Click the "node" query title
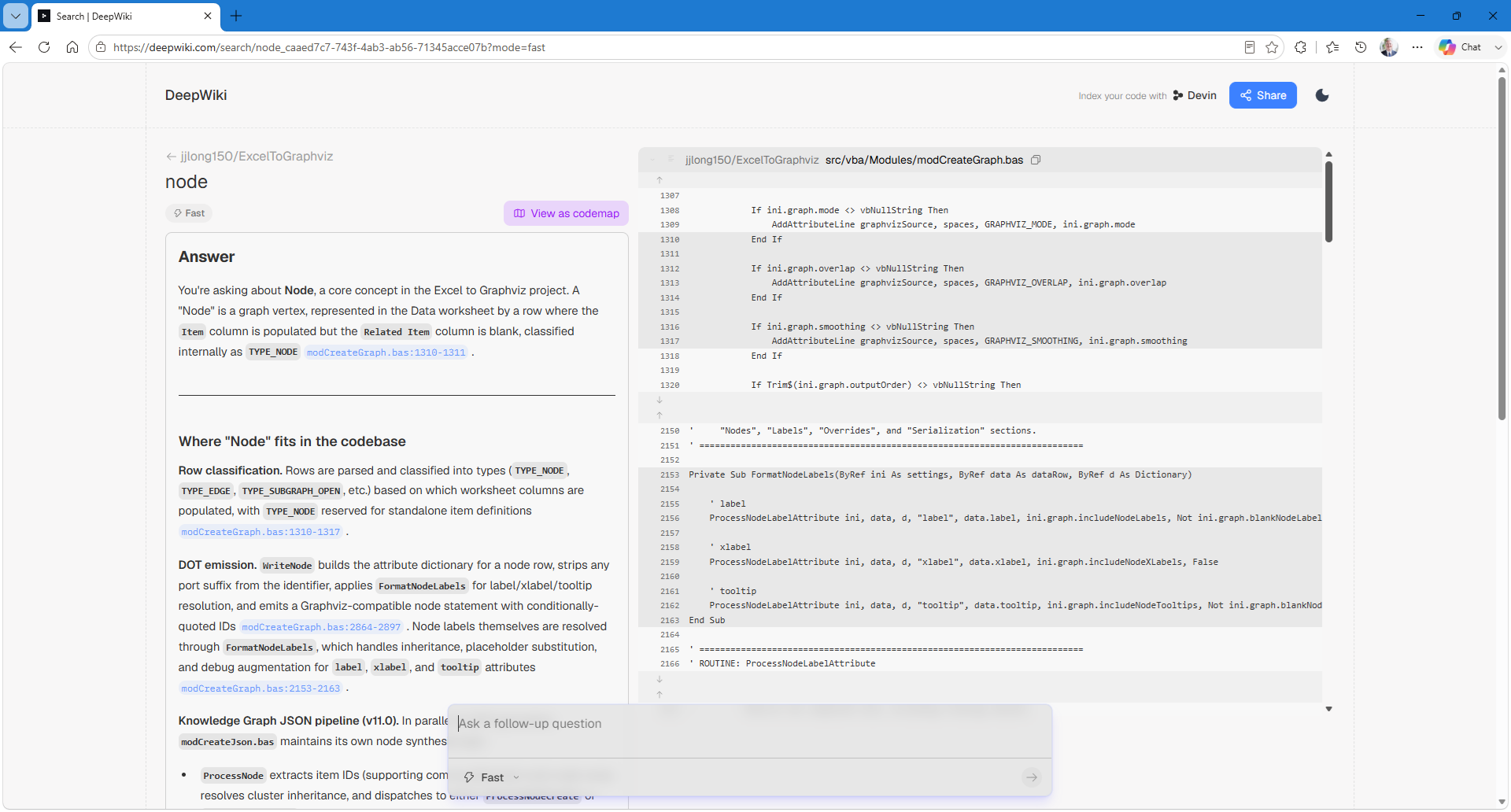1511x812 pixels. tap(187, 182)
